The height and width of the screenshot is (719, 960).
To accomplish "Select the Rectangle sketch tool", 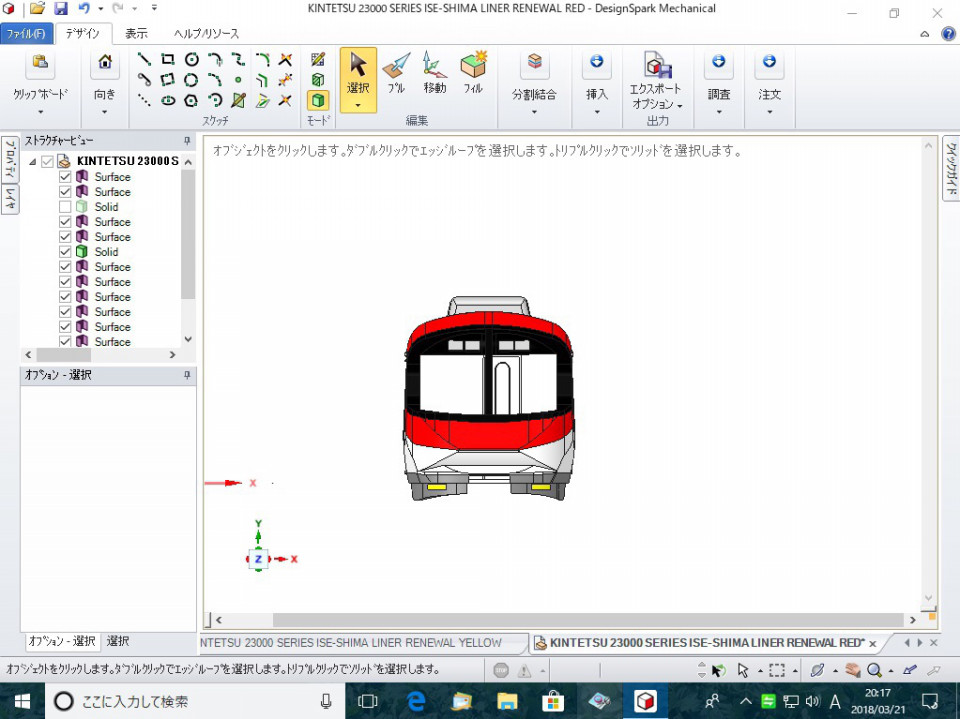I will (167, 59).
